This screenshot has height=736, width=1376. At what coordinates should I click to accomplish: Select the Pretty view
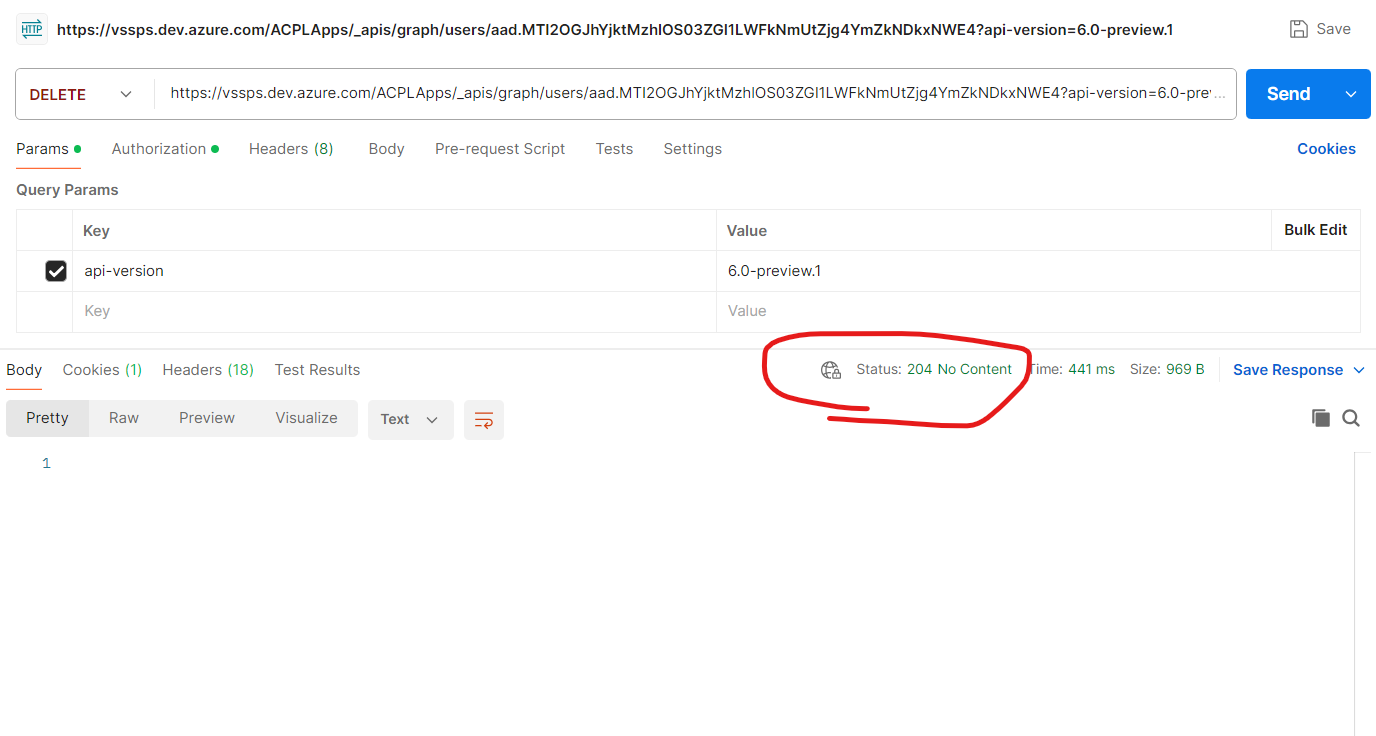click(x=47, y=418)
